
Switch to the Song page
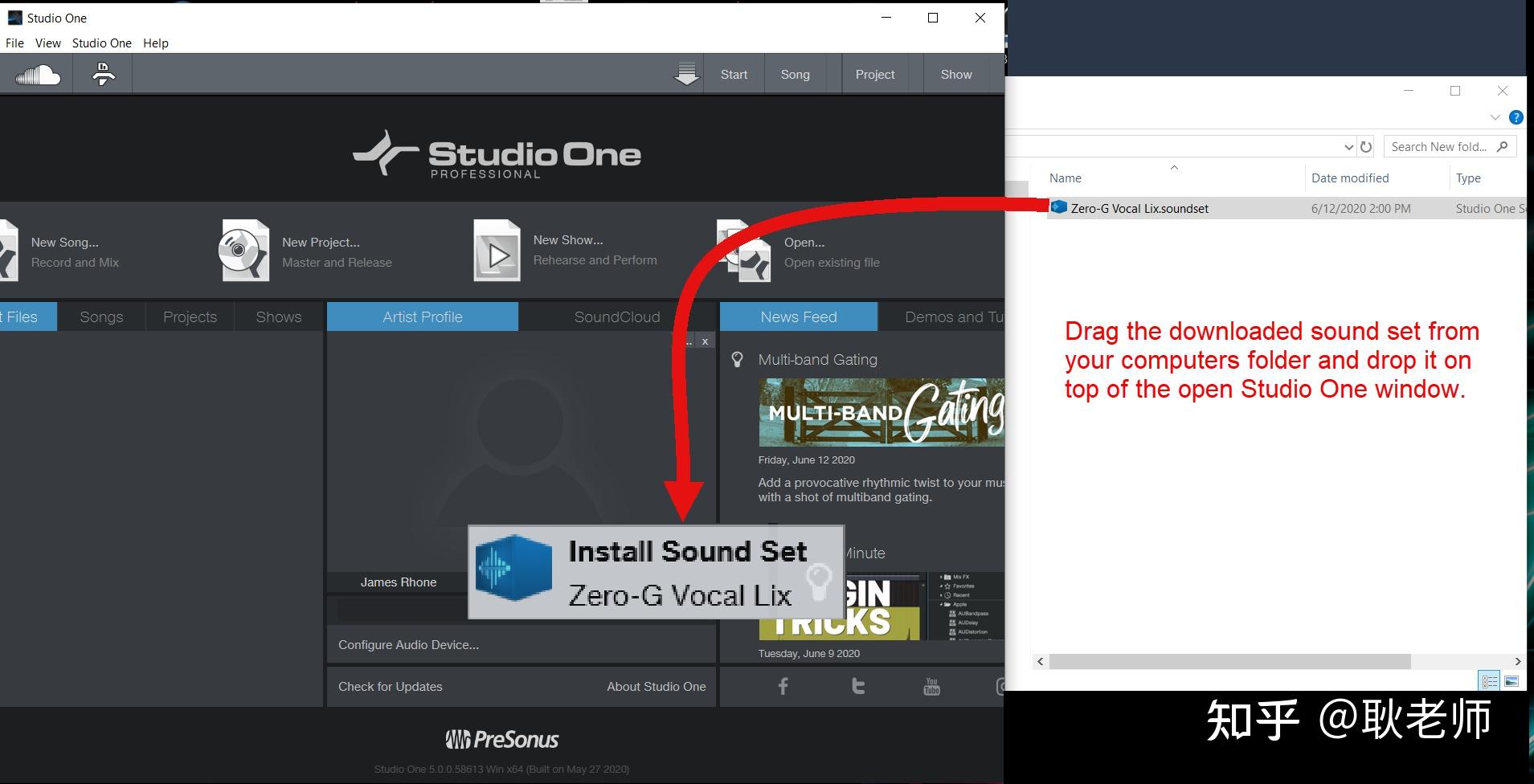coord(795,75)
